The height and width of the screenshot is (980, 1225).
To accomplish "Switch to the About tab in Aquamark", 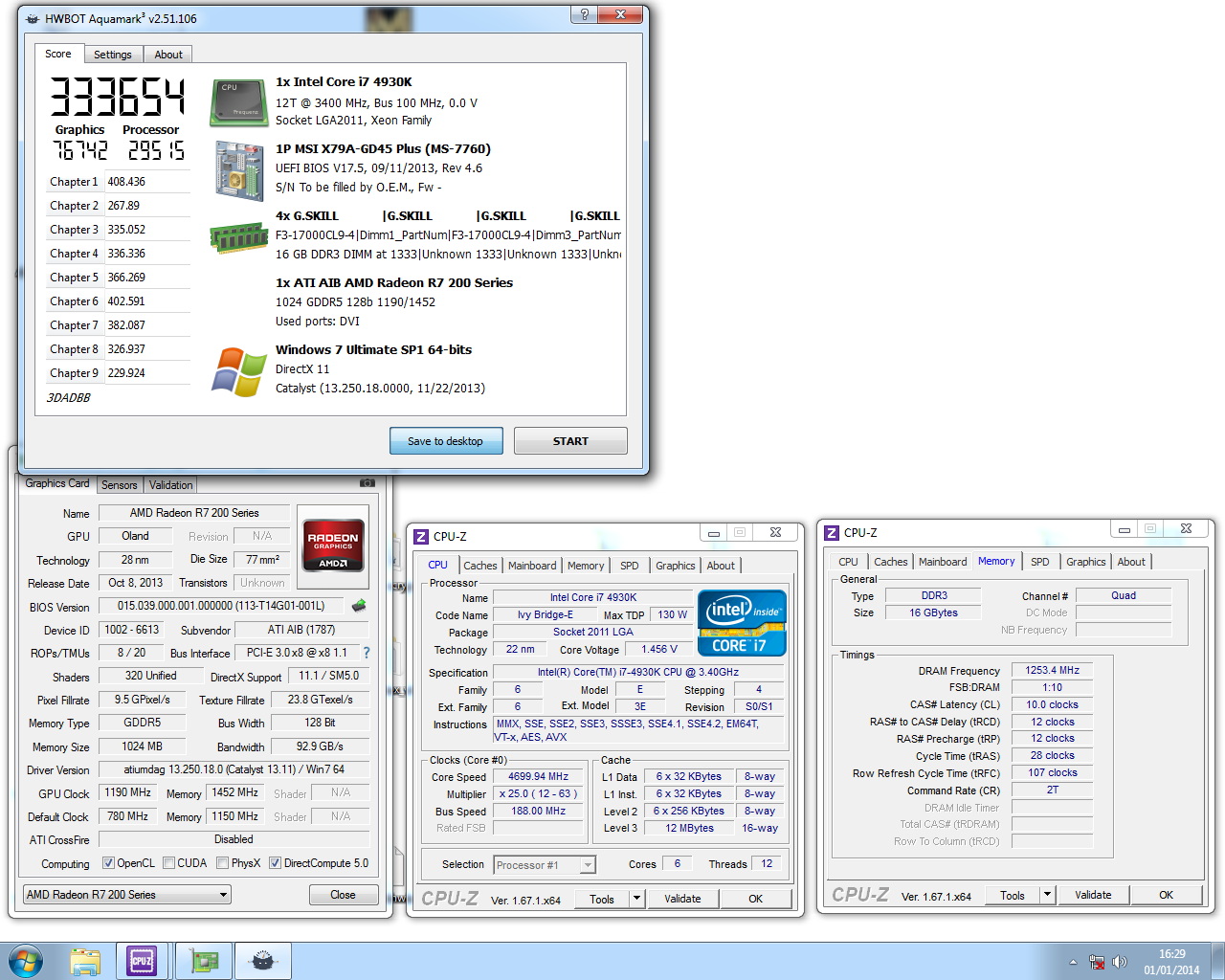I will tap(168, 55).
